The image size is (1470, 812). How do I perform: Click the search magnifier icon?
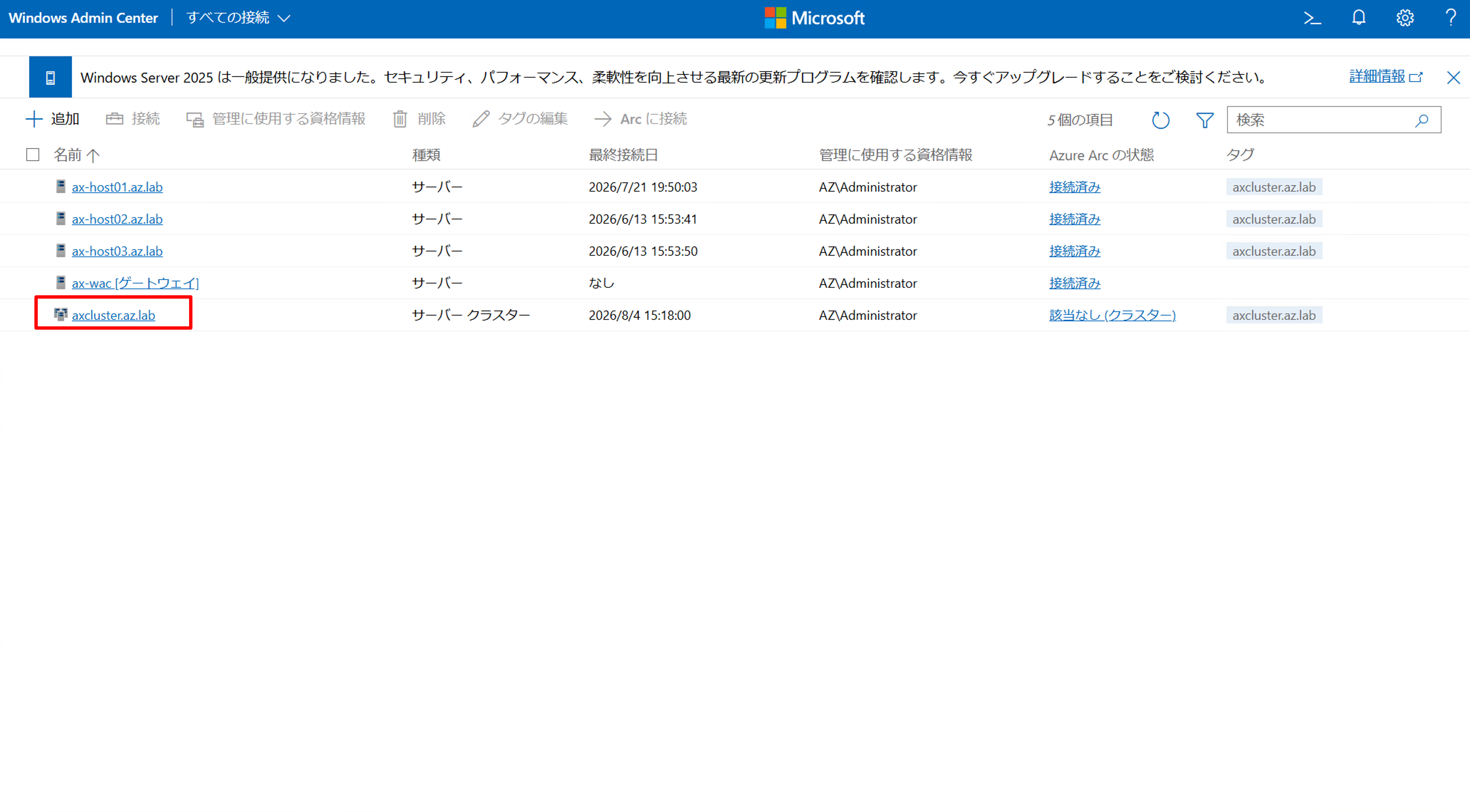point(1422,120)
